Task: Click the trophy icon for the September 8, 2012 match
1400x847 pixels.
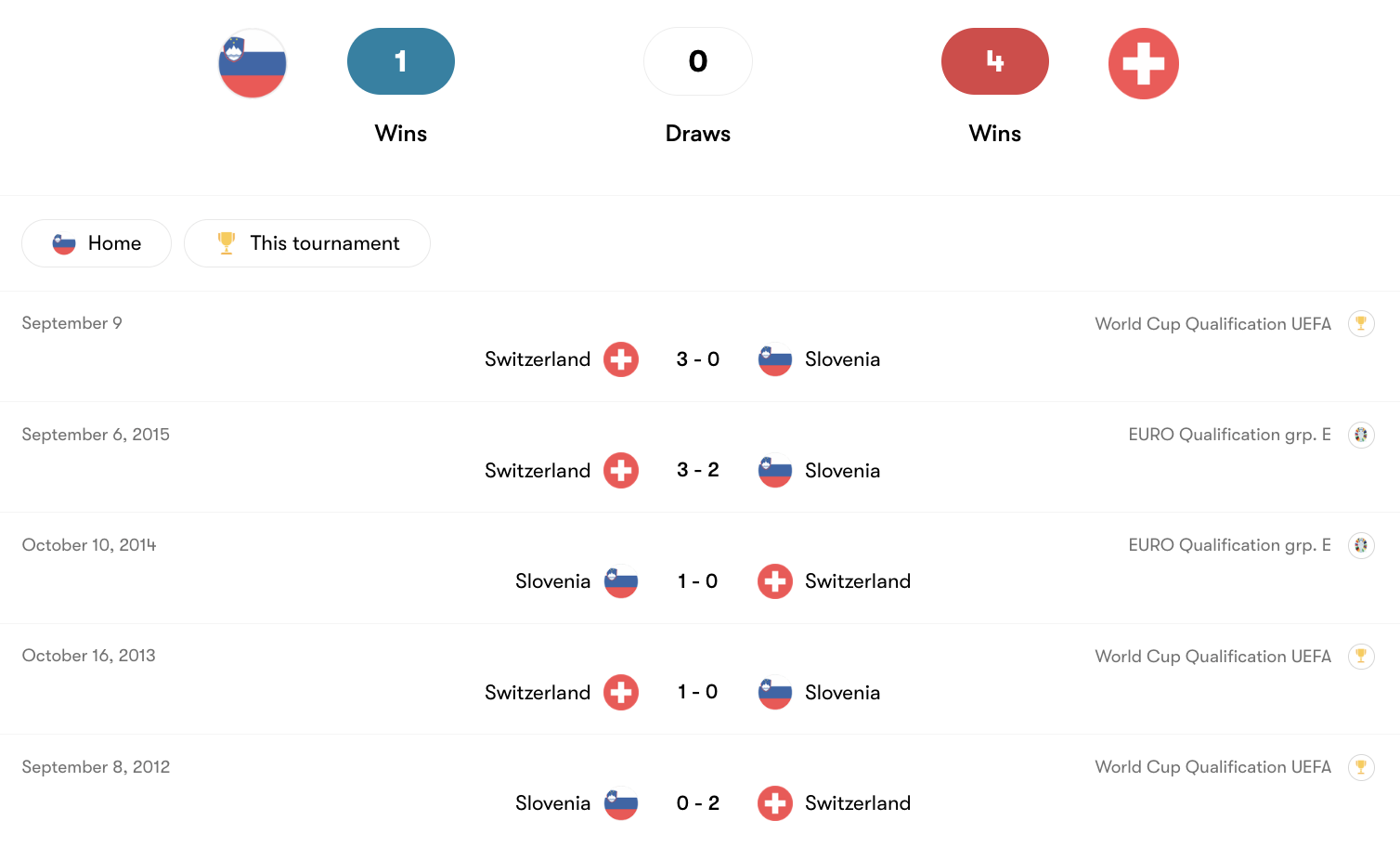Action: (1361, 767)
